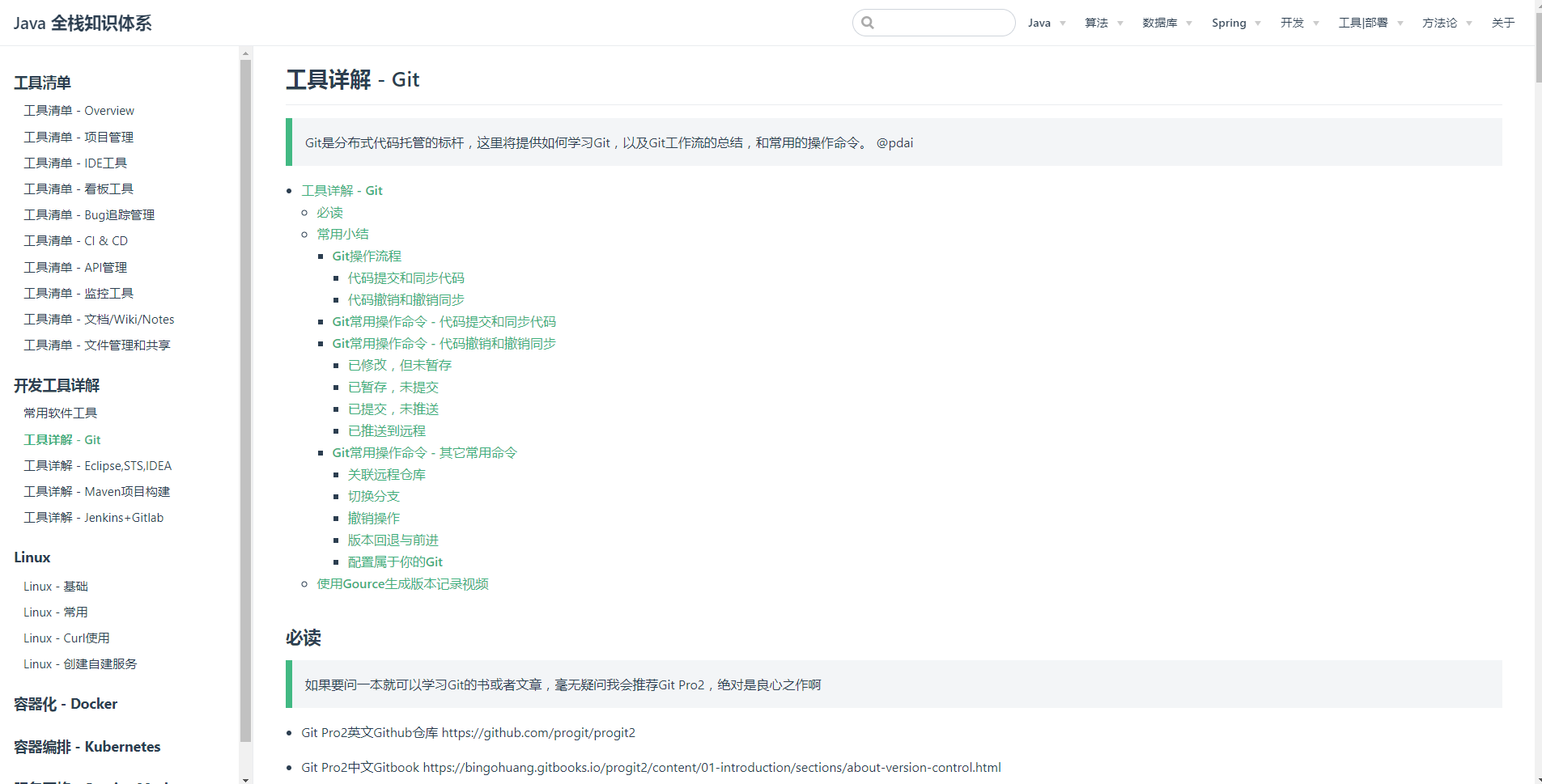Select 工具清单 - IDE工具 in sidebar
Viewport: 1542px width, 784px height.
75,163
